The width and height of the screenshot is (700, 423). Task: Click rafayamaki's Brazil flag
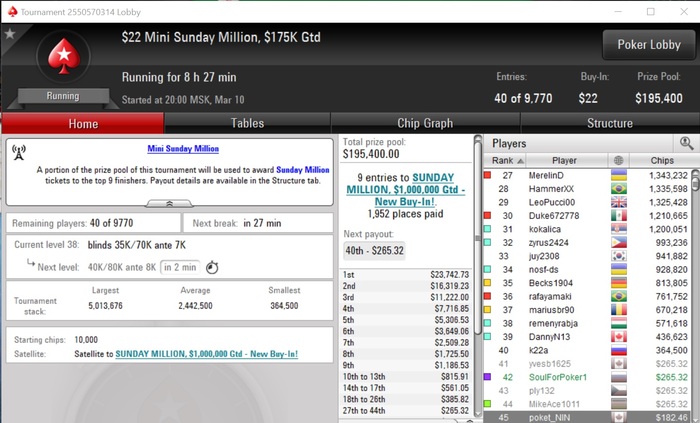[x=619, y=296]
